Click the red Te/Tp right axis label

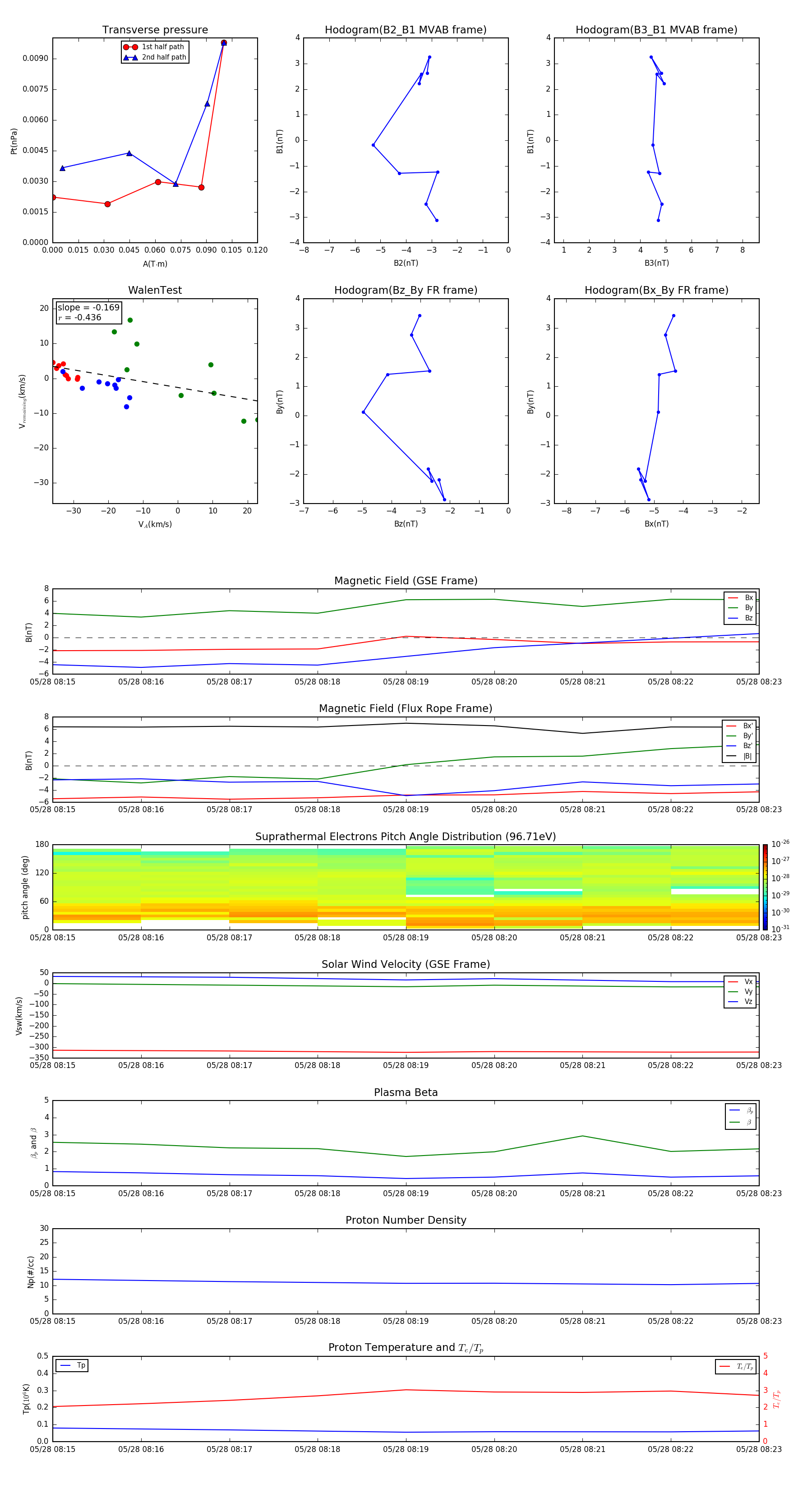point(777,1399)
